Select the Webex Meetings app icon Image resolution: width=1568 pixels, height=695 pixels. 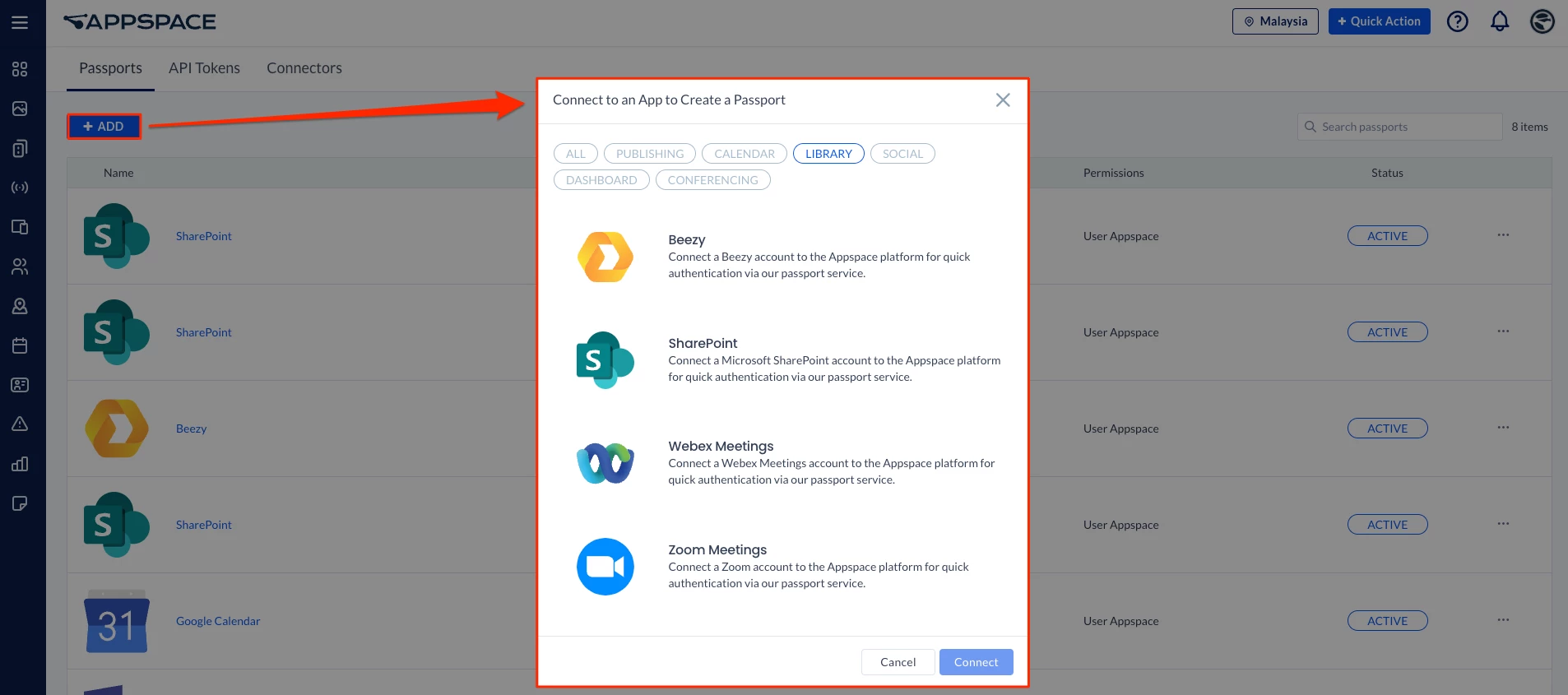pyautogui.click(x=605, y=463)
